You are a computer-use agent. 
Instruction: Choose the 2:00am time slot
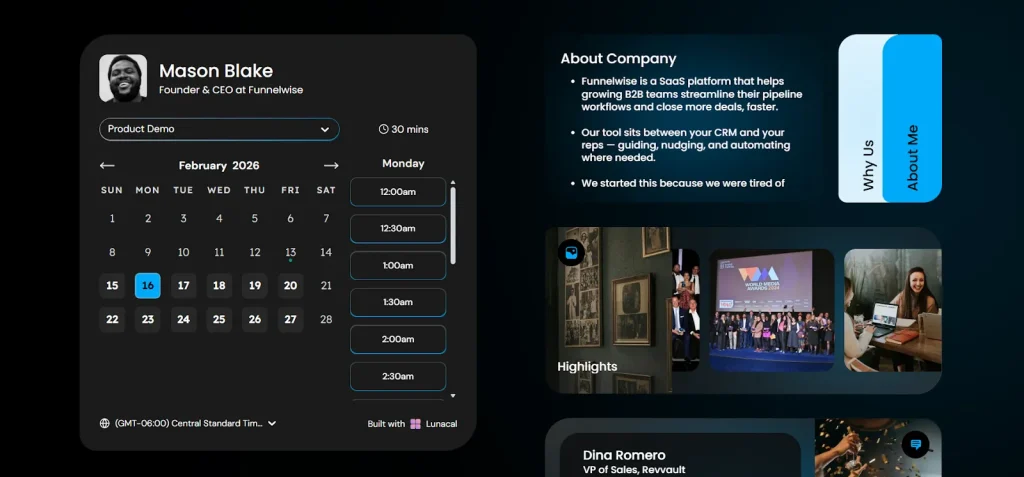point(397,339)
